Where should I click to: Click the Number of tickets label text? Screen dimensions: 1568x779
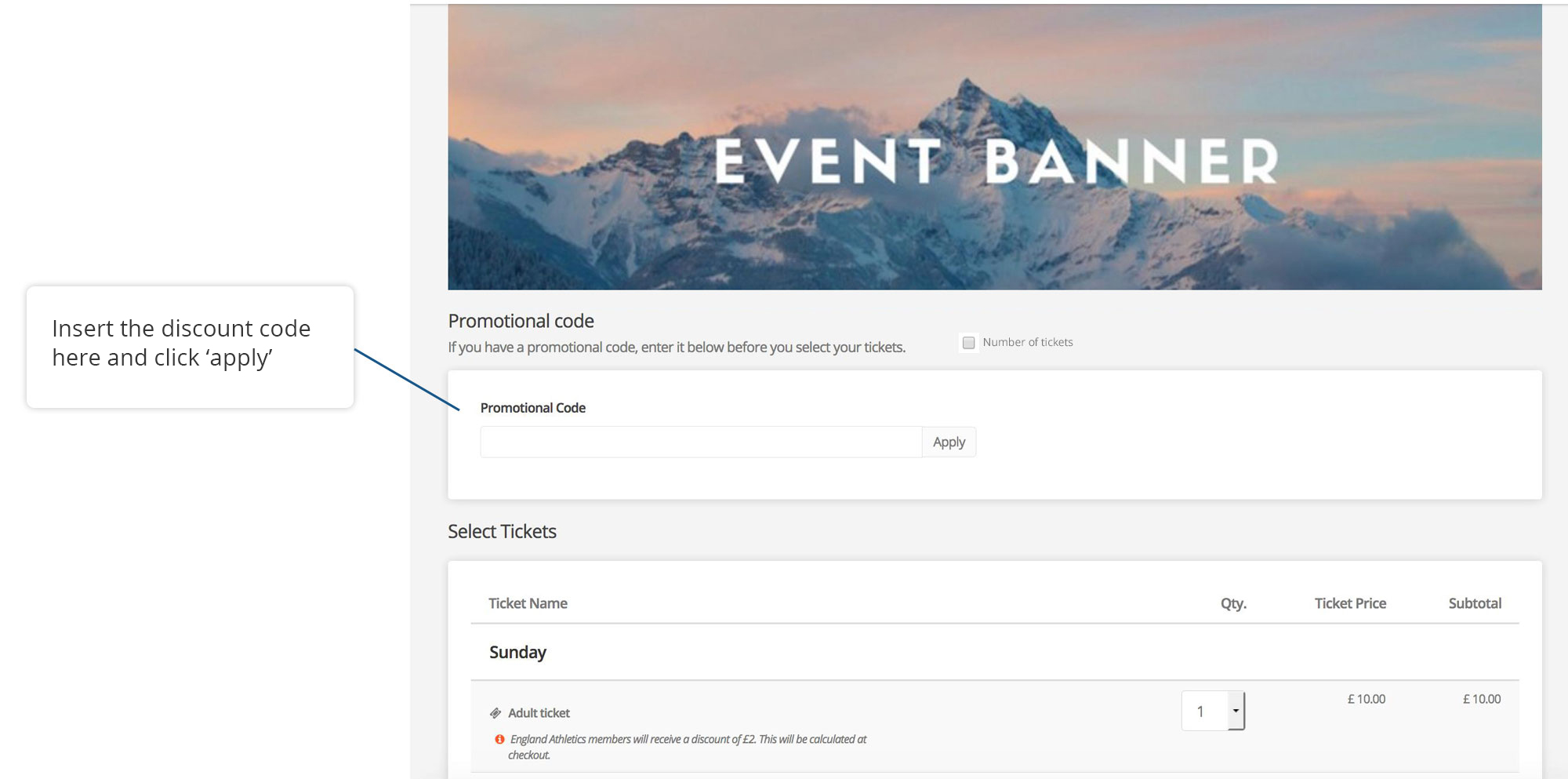[1028, 343]
